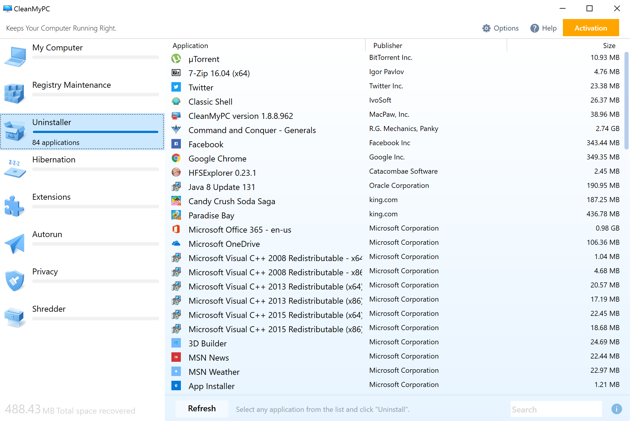Click the µTorrent app icon
Image resolution: width=630 pixels, height=421 pixels.
tap(176, 59)
